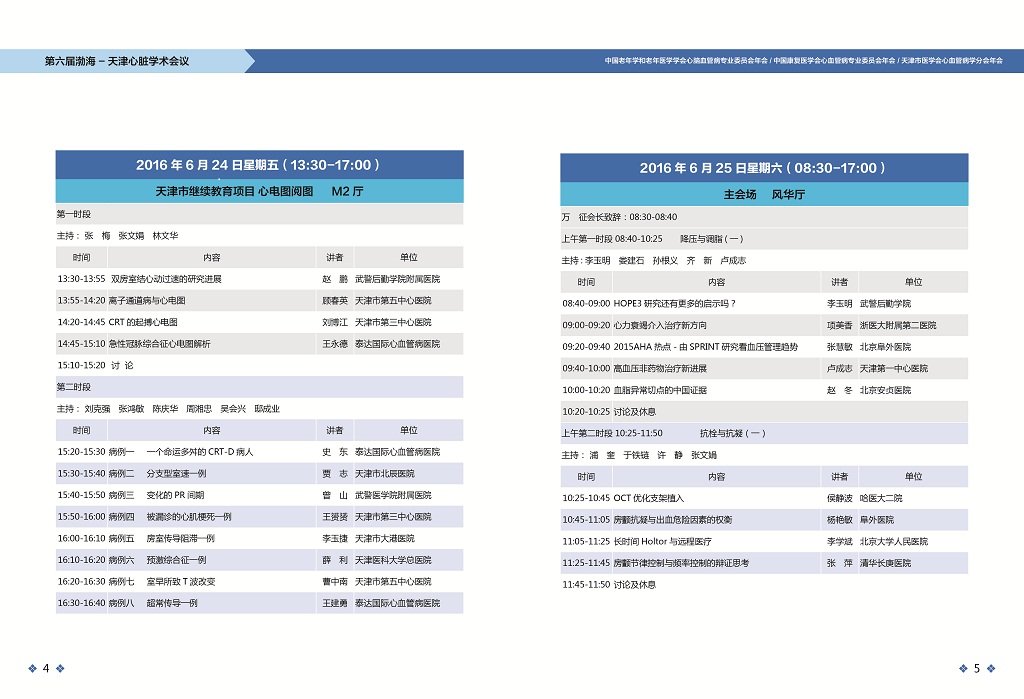1024x699 pixels.
Task: Click the time cell "10:20-10:25"
Action: pos(586,412)
